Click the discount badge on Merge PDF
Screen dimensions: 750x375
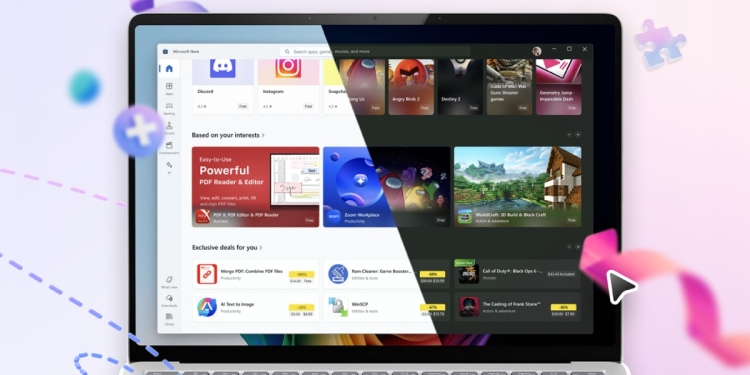click(301, 275)
